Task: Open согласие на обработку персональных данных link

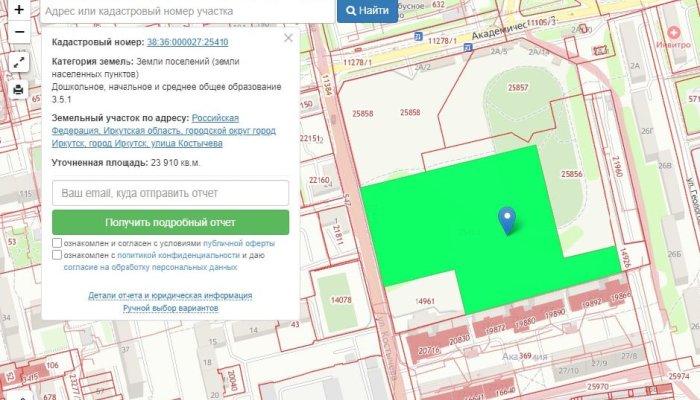Action: tap(150, 267)
